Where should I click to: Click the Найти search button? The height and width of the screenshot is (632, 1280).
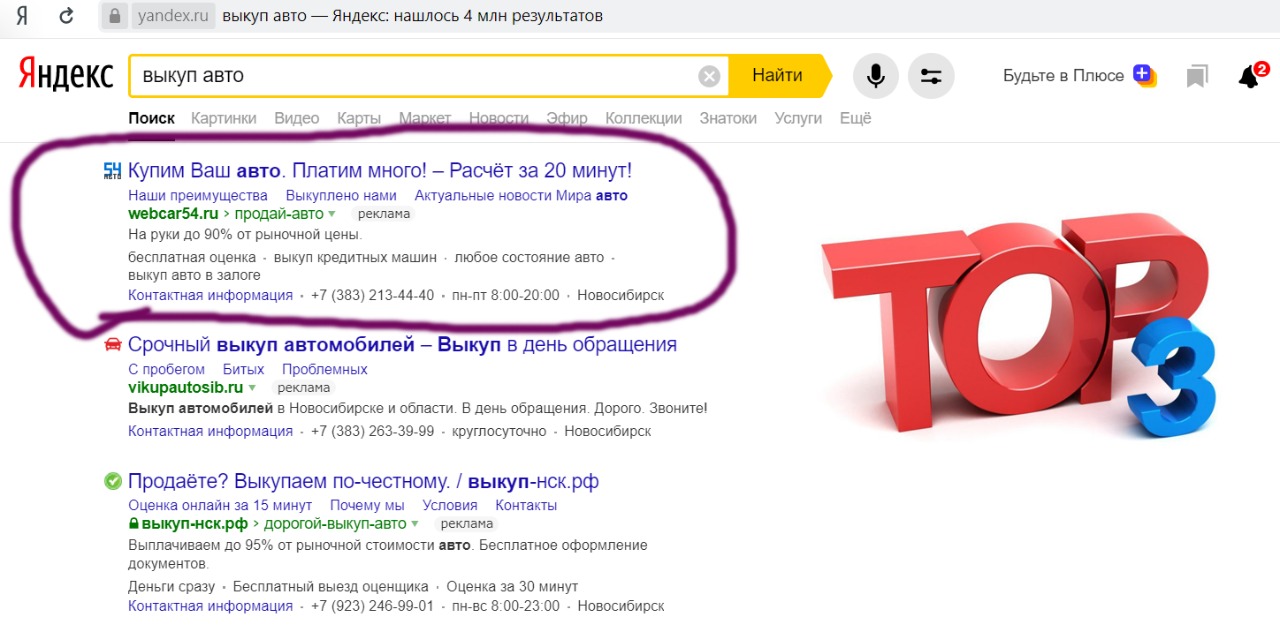click(777, 76)
